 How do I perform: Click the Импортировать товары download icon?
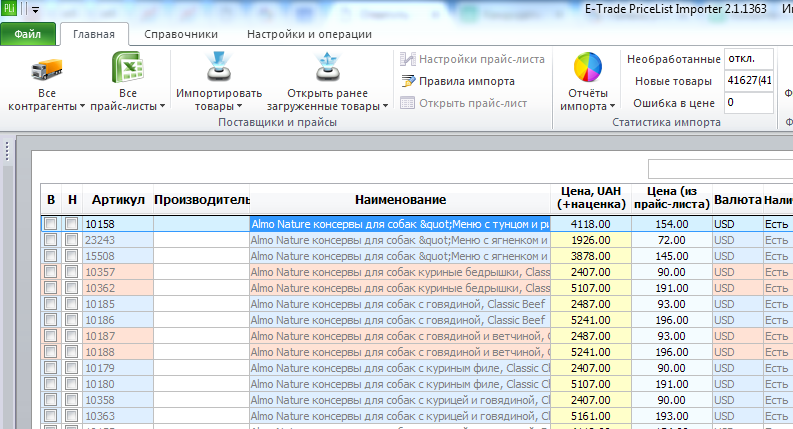point(218,67)
